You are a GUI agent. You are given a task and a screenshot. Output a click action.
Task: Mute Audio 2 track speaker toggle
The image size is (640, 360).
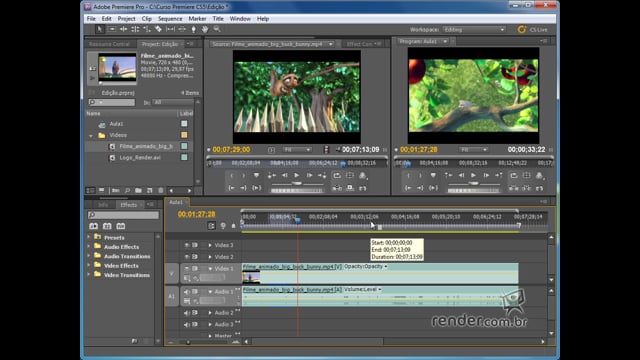click(x=187, y=313)
